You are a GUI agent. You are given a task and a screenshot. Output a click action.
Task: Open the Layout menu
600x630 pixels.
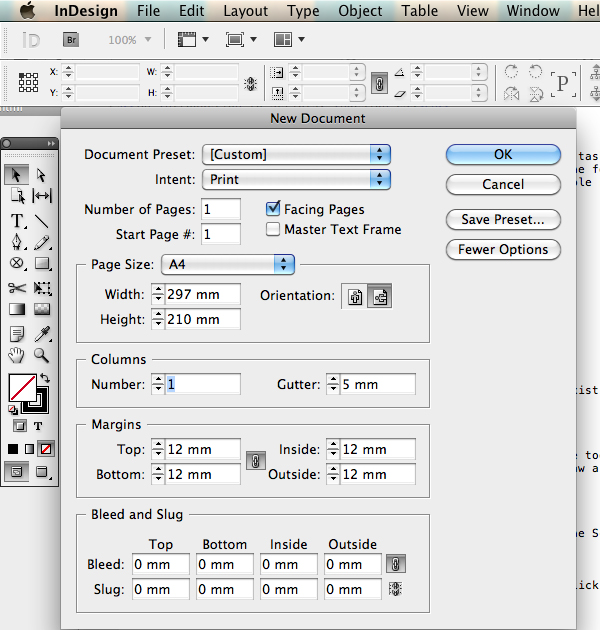click(246, 11)
